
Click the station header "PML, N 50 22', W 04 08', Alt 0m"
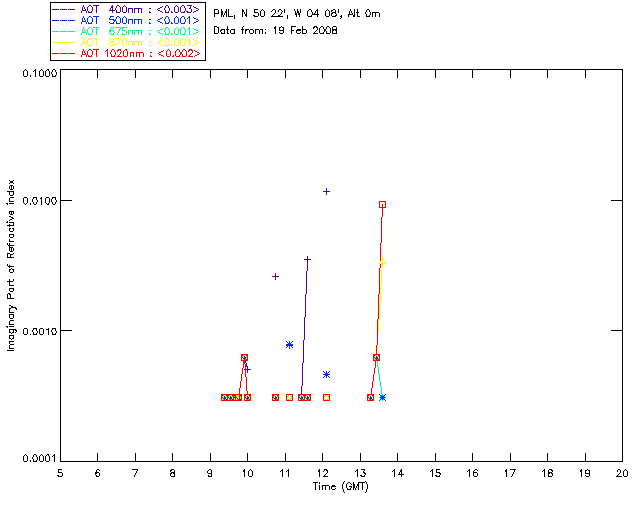(297, 14)
